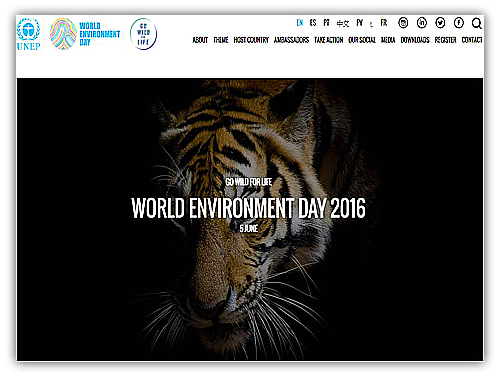Select the EN language option
The width and height of the screenshot is (500, 378).
[300, 23]
